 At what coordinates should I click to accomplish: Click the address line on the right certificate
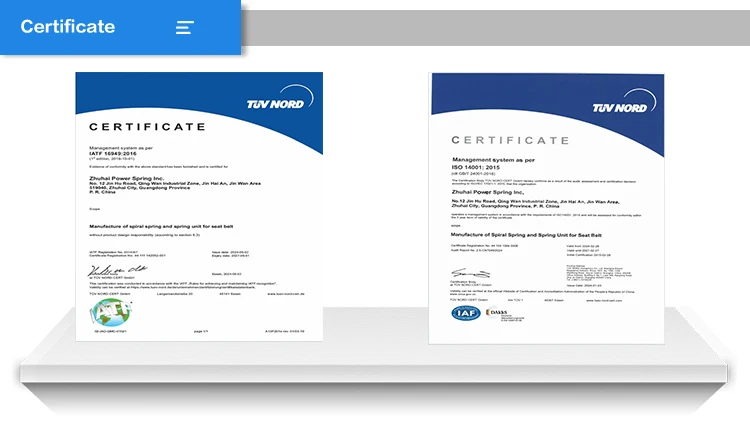[x=535, y=202]
